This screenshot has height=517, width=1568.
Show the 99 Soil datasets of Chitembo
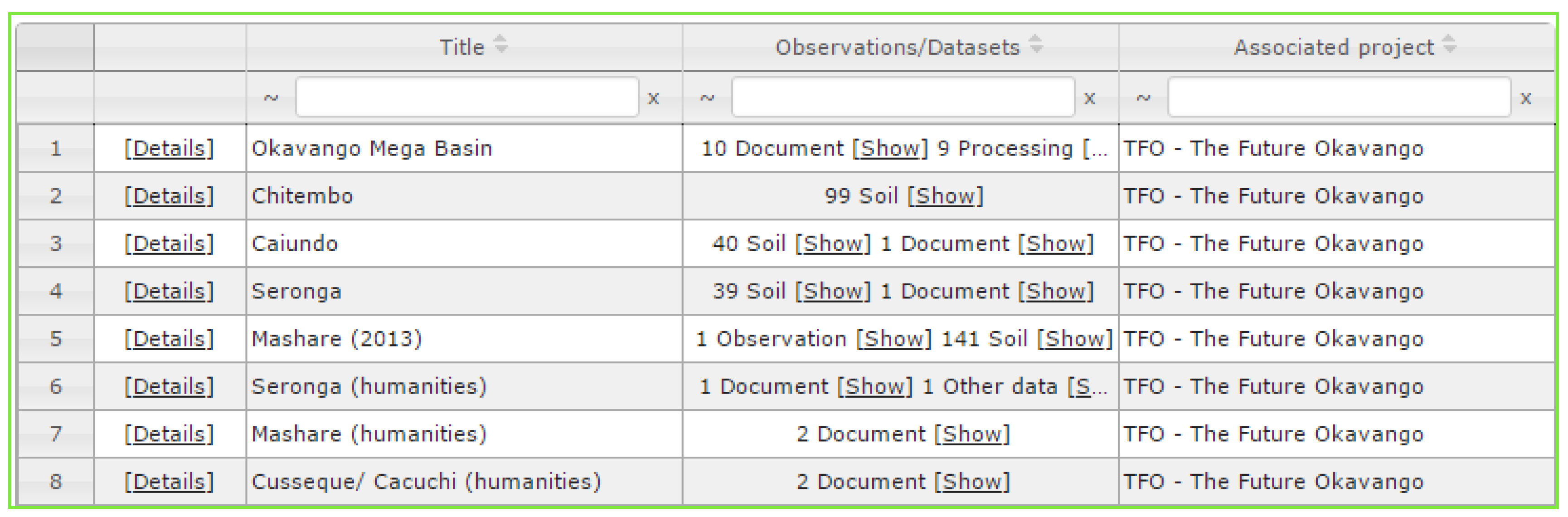(x=945, y=196)
